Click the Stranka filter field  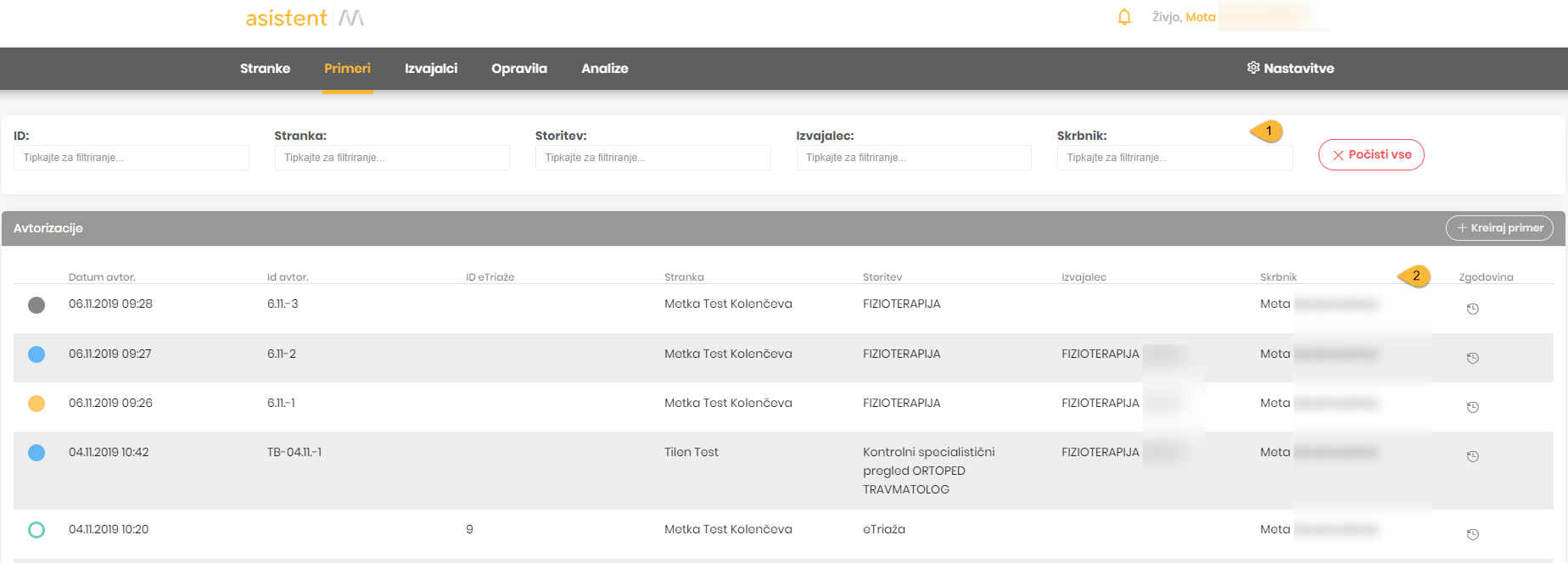(392, 158)
